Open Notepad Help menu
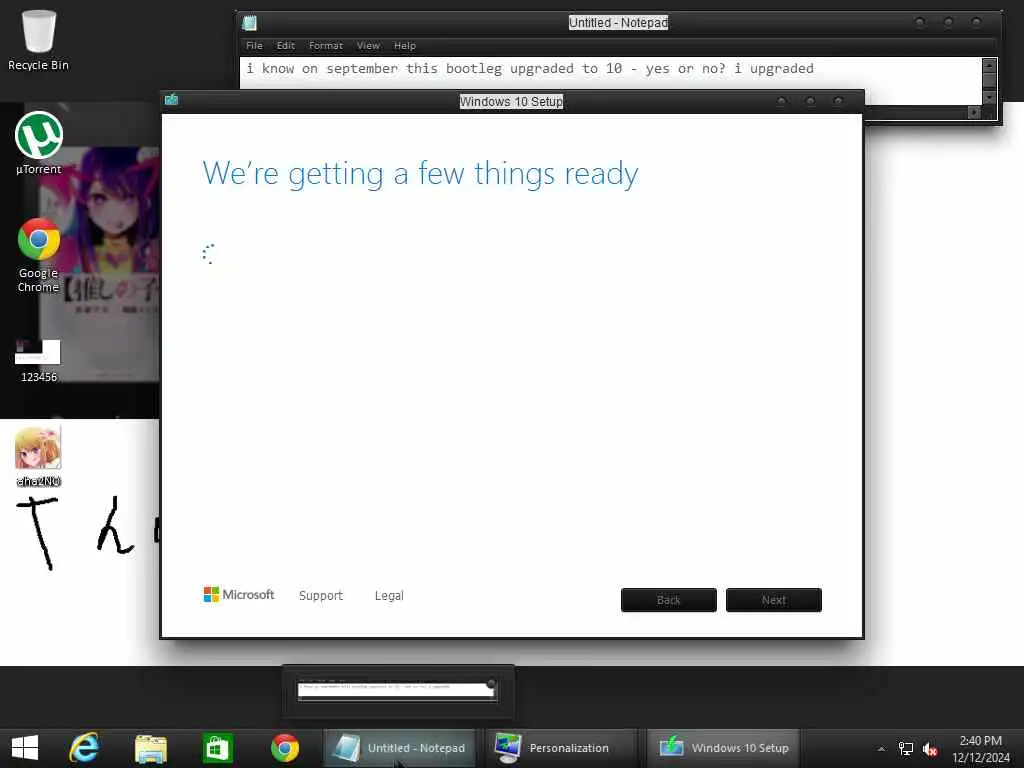Image resolution: width=1024 pixels, height=768 pixels. (405, 46)
